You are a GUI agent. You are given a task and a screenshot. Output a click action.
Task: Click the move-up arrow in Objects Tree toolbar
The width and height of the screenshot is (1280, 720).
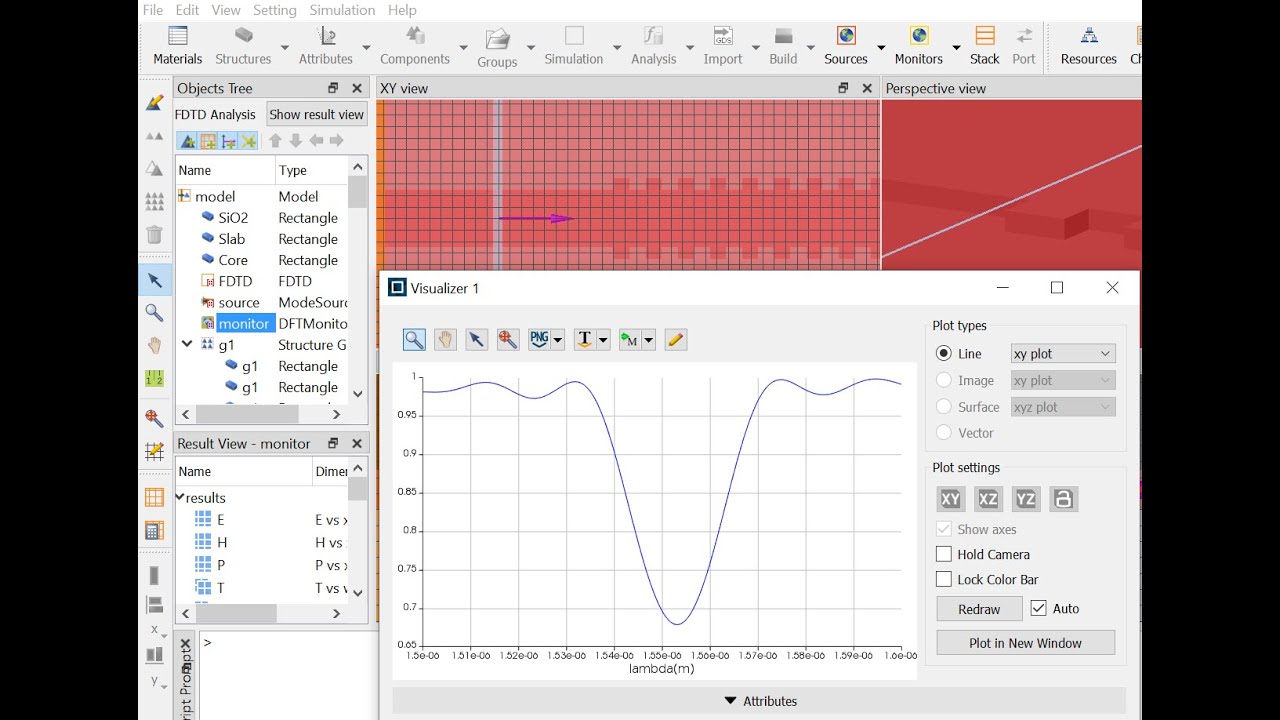click(275, 141)
